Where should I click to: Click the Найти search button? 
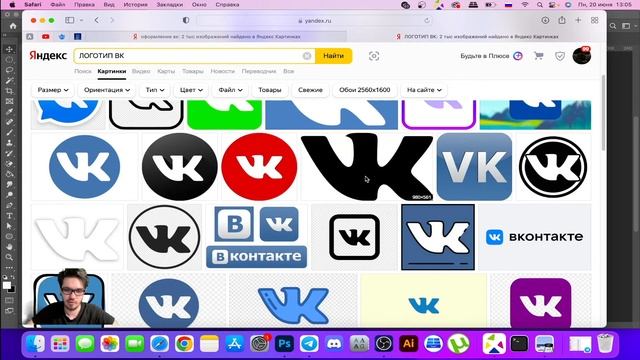pyautogui.click(x=333, y=56)
